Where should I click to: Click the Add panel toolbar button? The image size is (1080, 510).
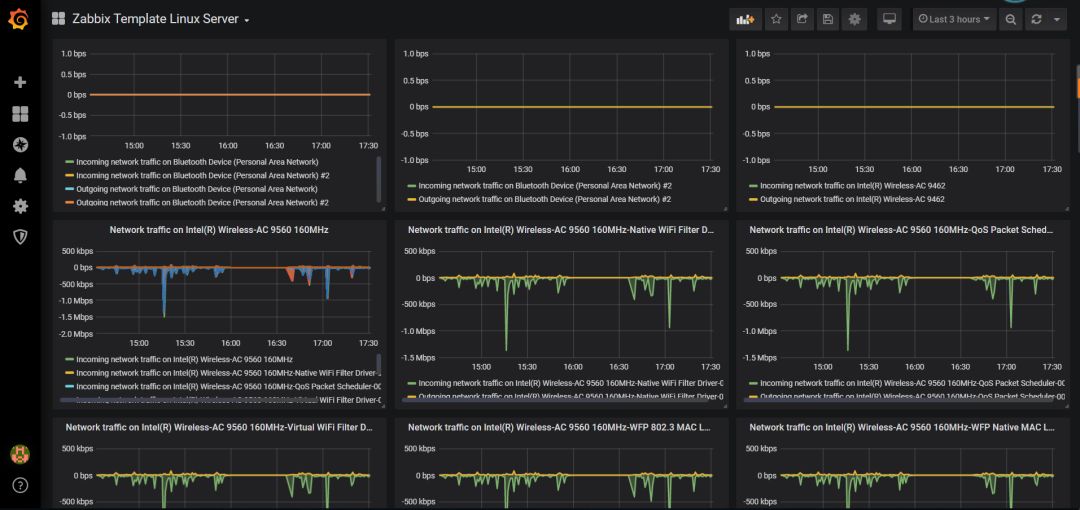(746, 19)
